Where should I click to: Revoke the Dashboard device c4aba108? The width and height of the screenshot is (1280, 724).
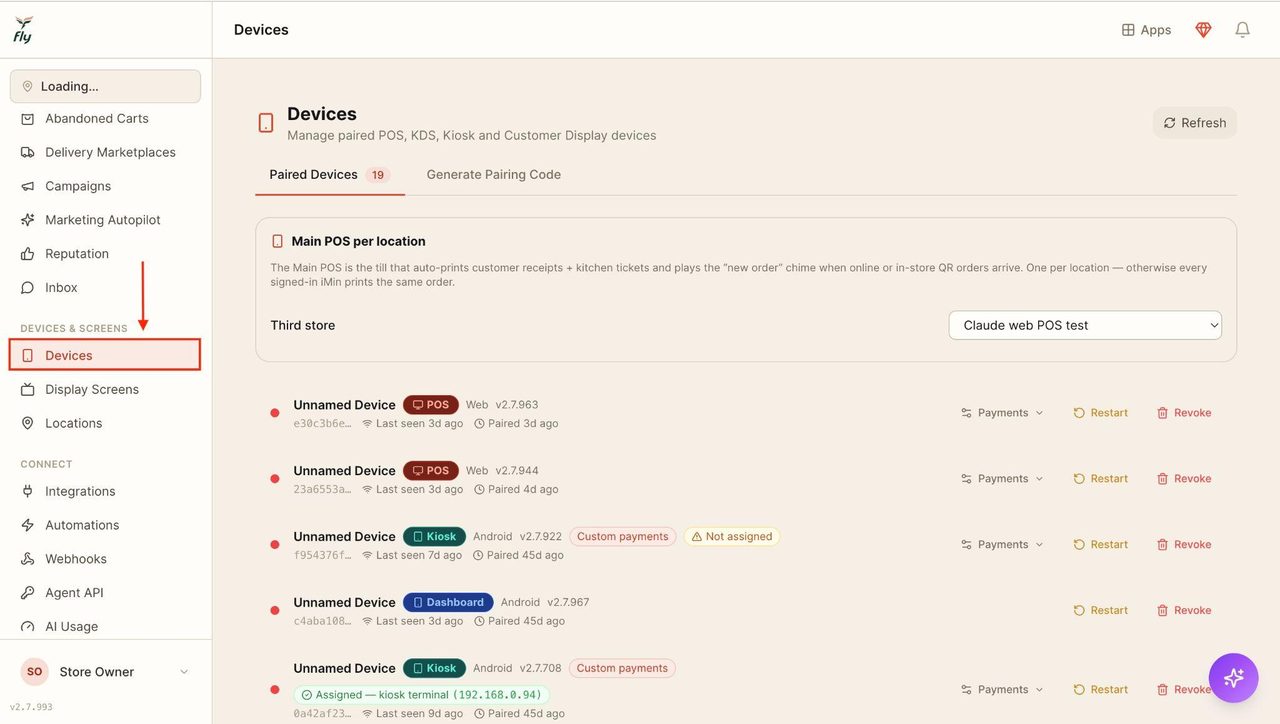[x=1184, y=611]
